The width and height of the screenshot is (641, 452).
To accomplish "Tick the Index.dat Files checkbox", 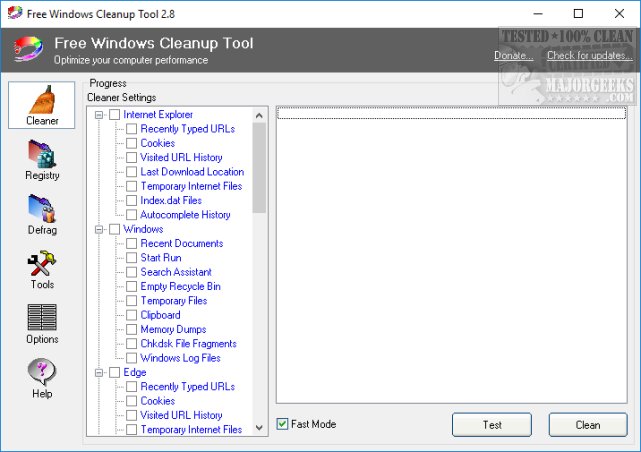I will pyautogui.click(x=131, y=200).
